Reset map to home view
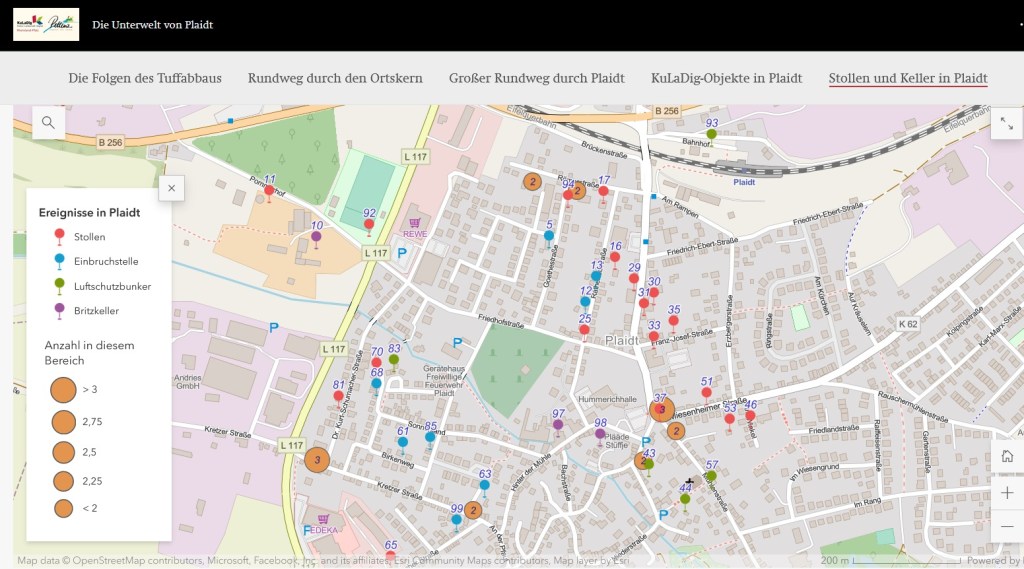 point(1007,457)
